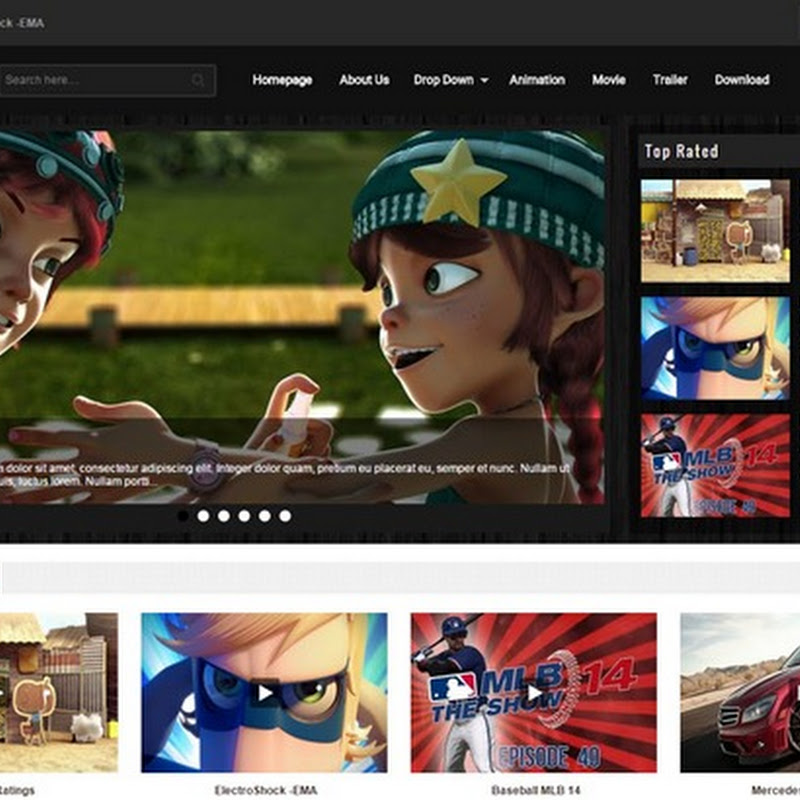
Task: Play the Baseball MLB 14 video
Action: click(534, 693)
